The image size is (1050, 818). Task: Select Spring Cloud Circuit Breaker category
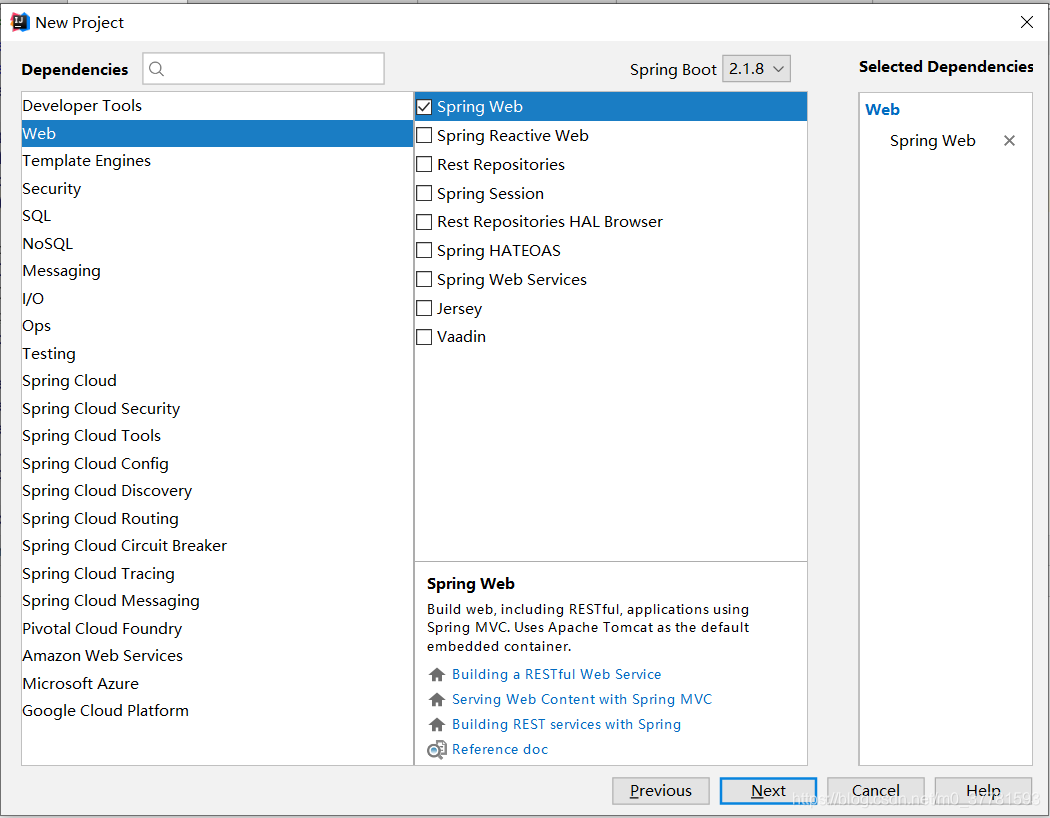tap(217, 546)
